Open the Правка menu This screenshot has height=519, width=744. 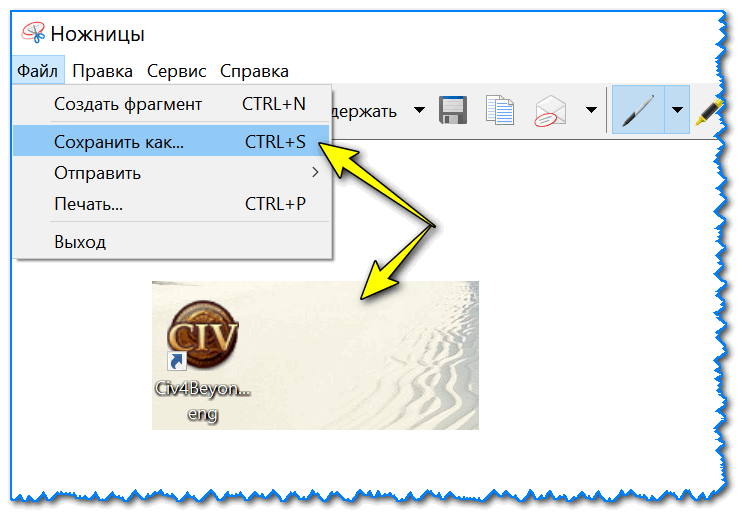click(102, 71)
